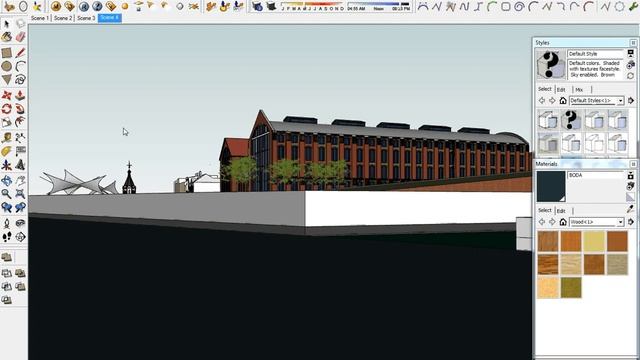This screenshot has width=640, height=360.
Task: Pick the Paint Bucket tool
Action: (7, 38)
